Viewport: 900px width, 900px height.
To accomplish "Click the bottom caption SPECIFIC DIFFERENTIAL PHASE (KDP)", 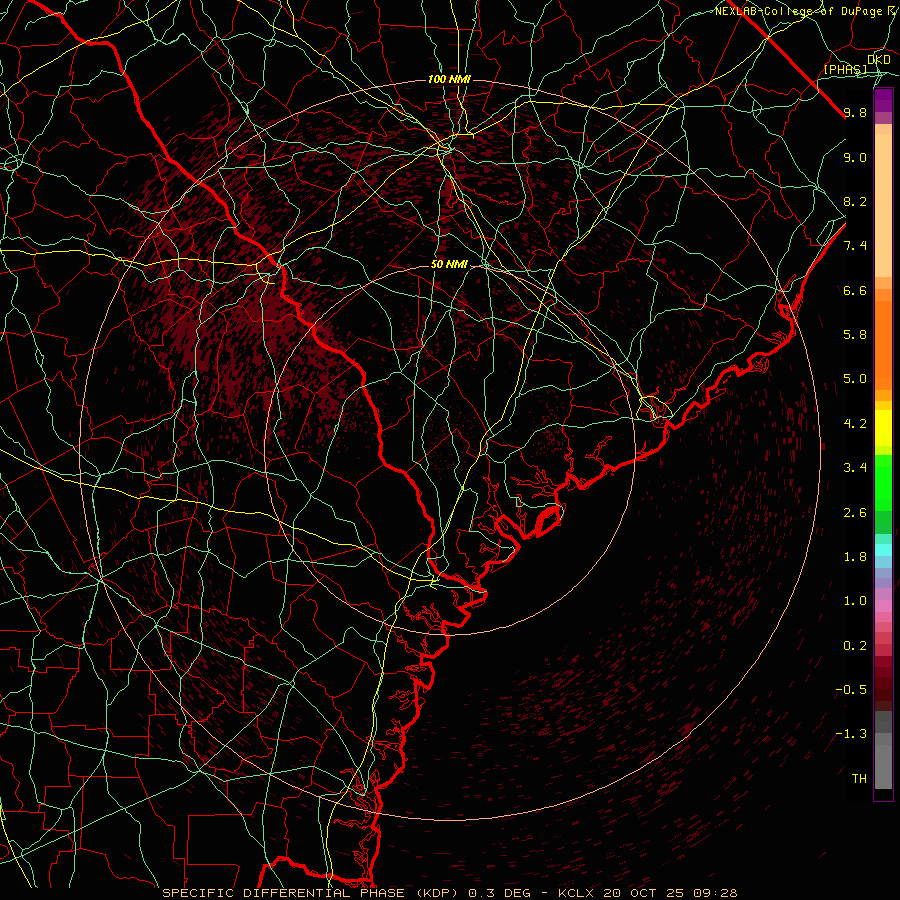I will point(313,893).
